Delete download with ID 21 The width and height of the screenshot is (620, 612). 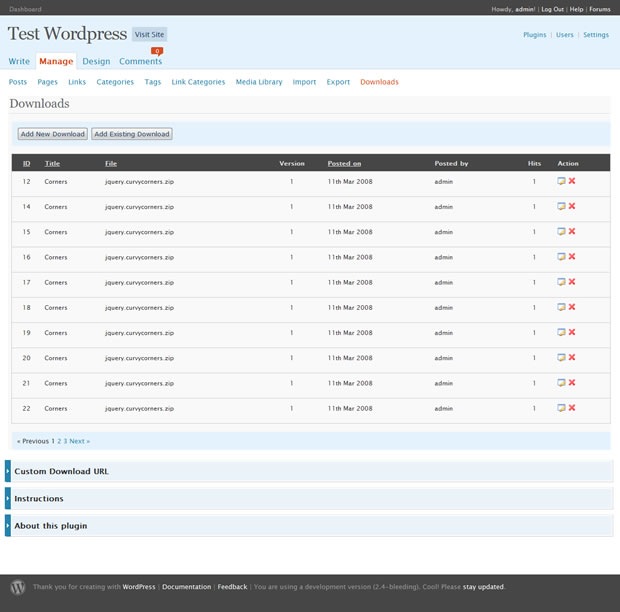[x=572, y=383]
